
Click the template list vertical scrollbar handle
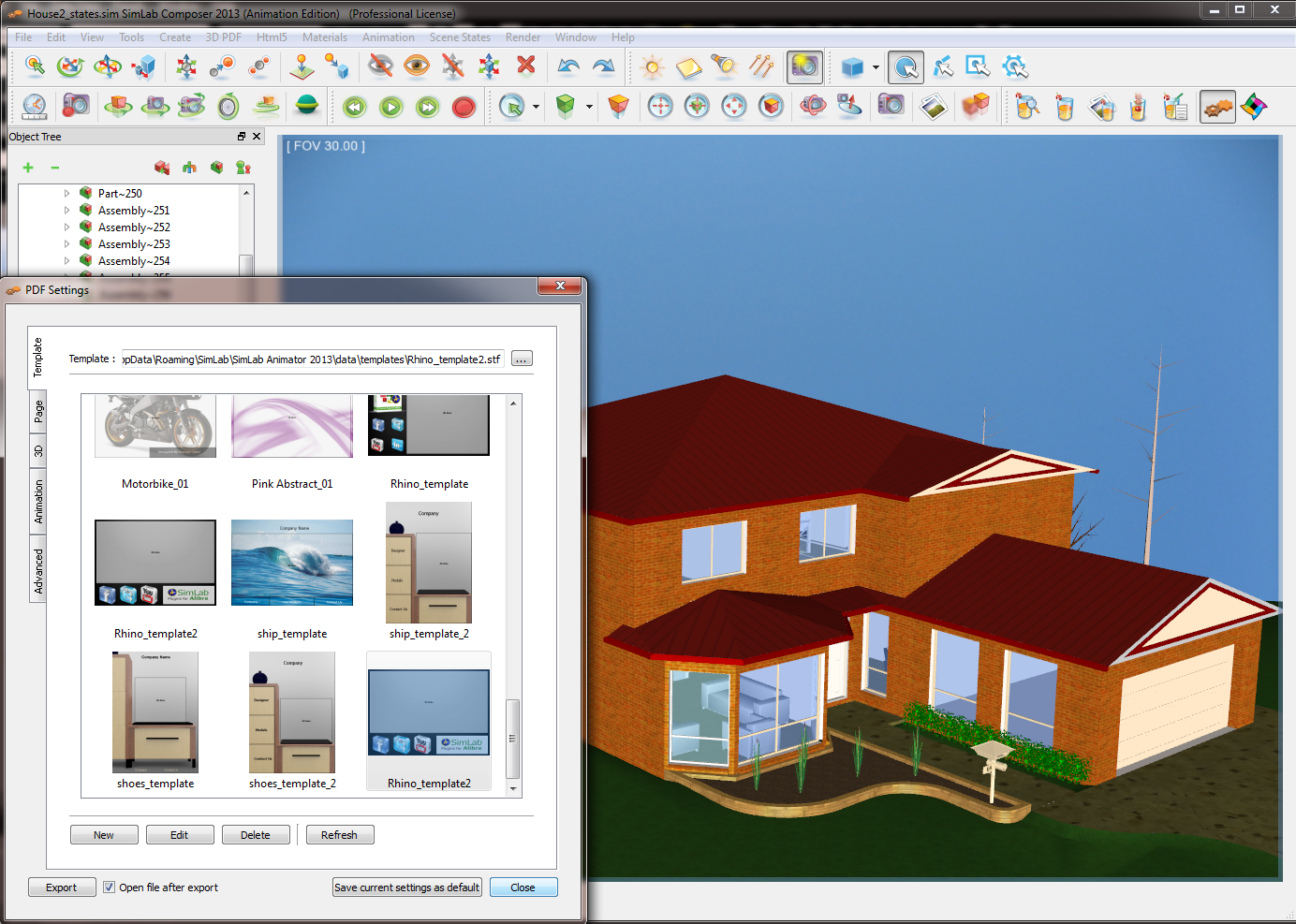(x=512, y=738)
